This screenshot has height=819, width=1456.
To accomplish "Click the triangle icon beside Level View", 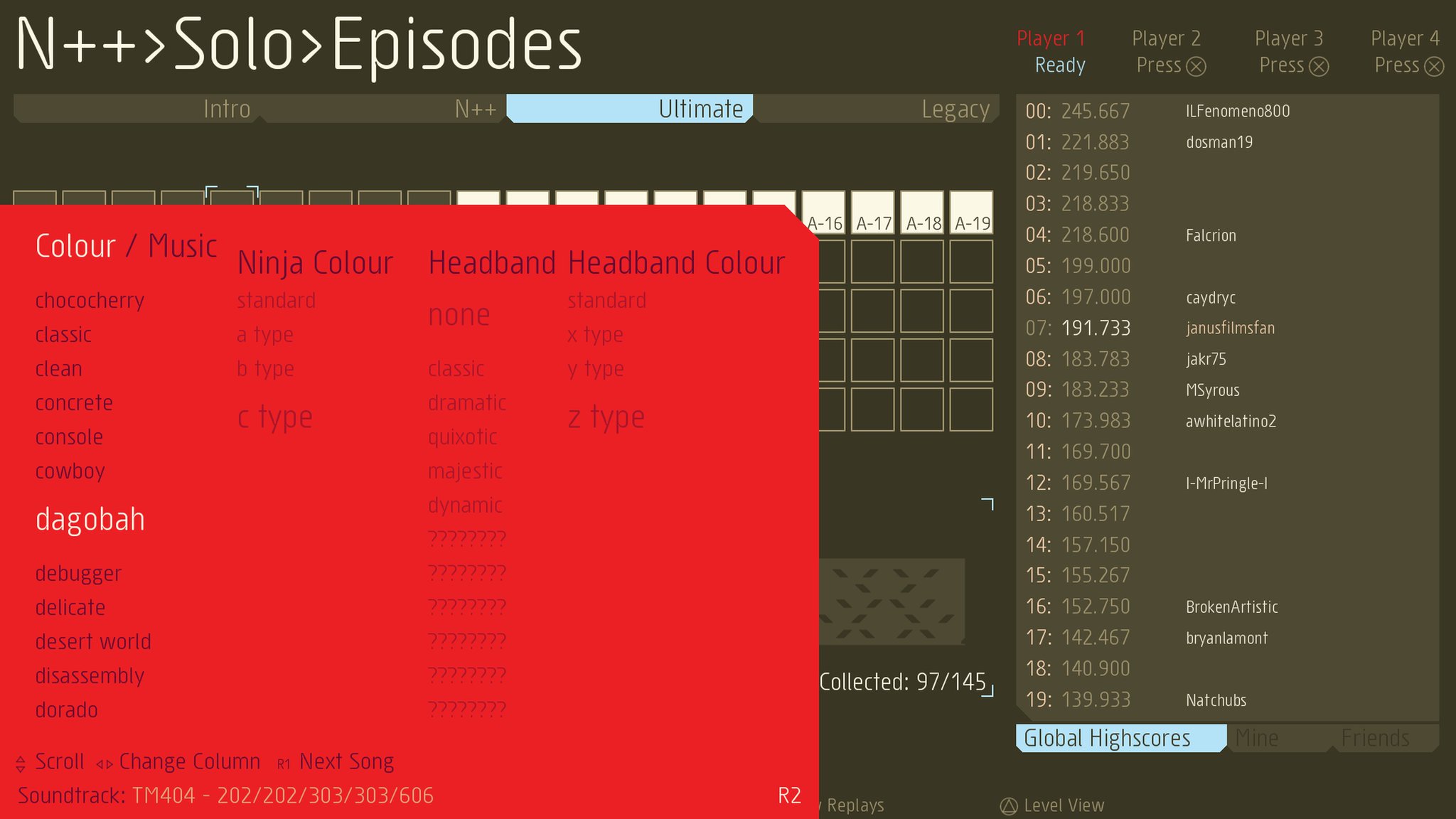I will [1009, 806].
